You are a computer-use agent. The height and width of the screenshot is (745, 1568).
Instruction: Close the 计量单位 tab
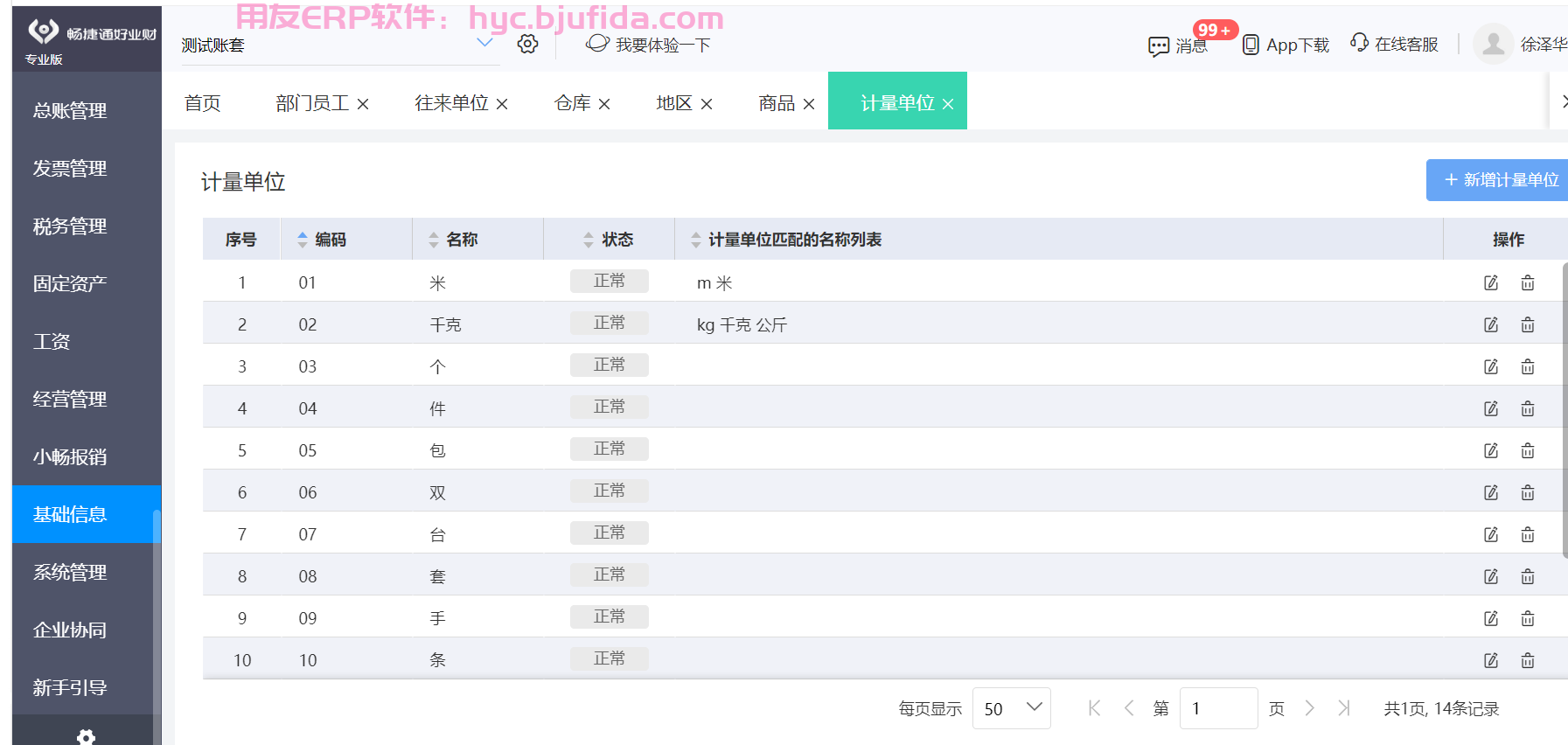coord(948,104)
